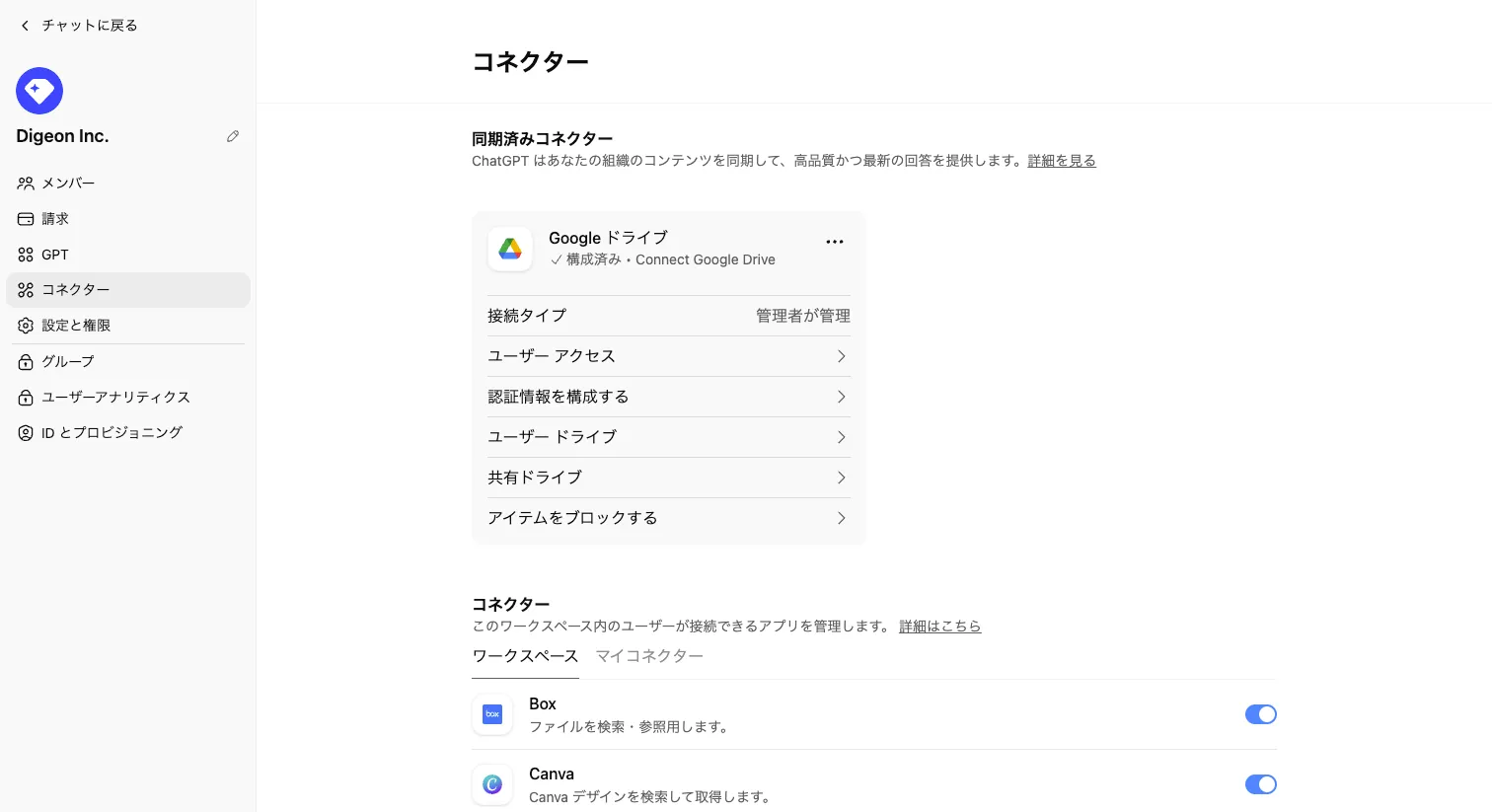The height and width of the screenshot is (812, 1492).
Task: Open the アイテムをブロックする row
Action: (668, 518)
